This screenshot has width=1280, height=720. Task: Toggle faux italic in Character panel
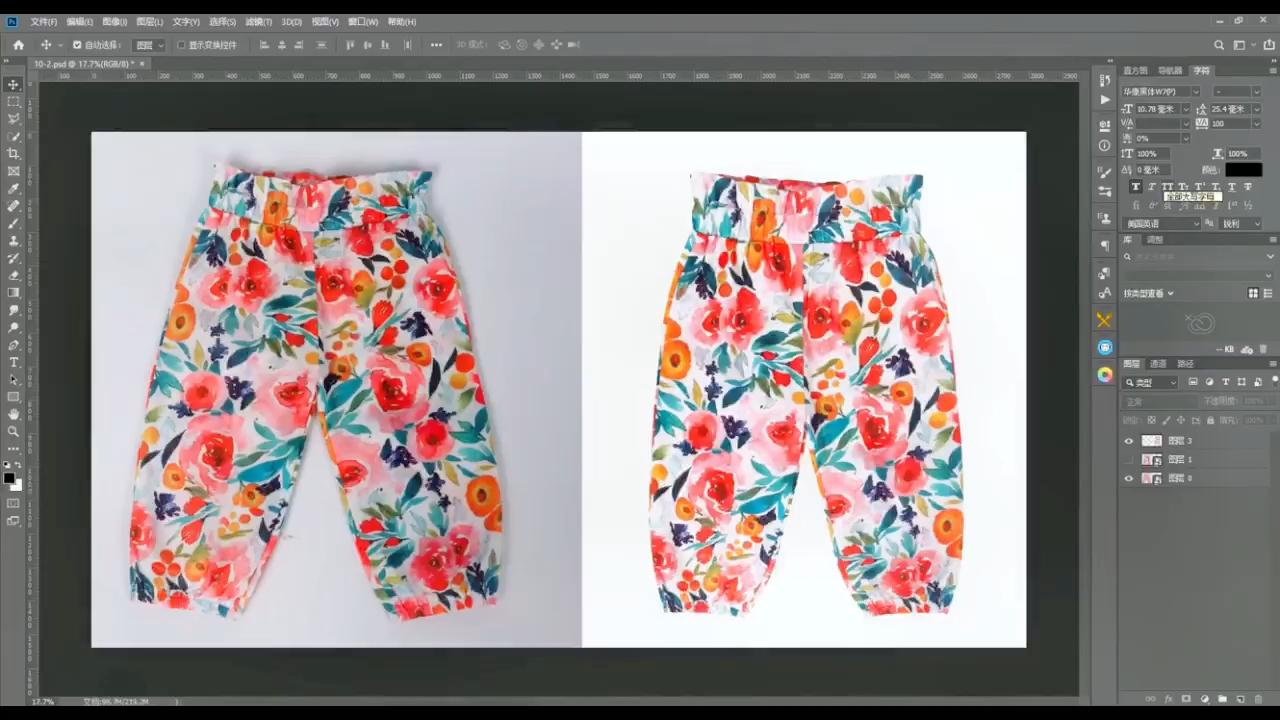(1152, 187)
